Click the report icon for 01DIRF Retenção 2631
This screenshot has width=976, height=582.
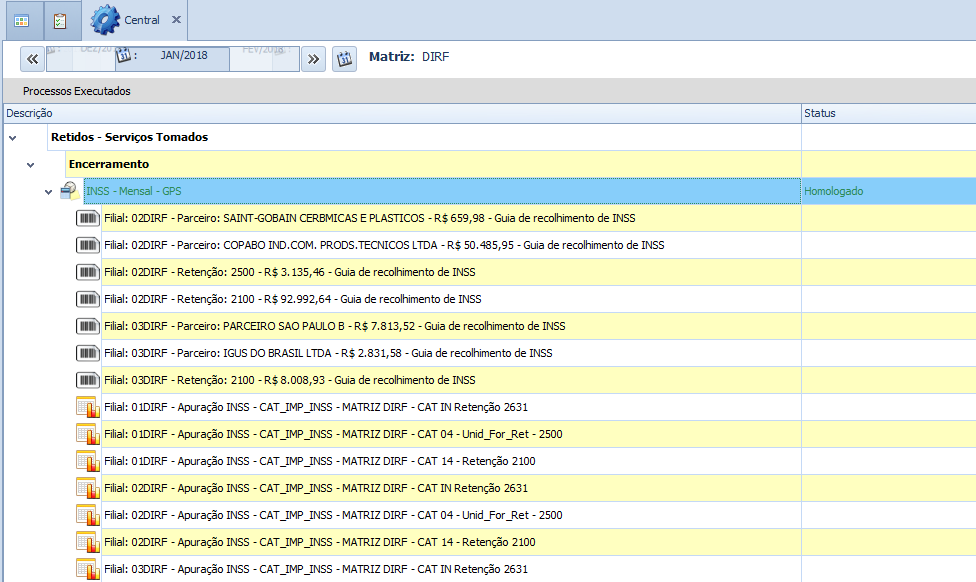(x=88, y=407)
